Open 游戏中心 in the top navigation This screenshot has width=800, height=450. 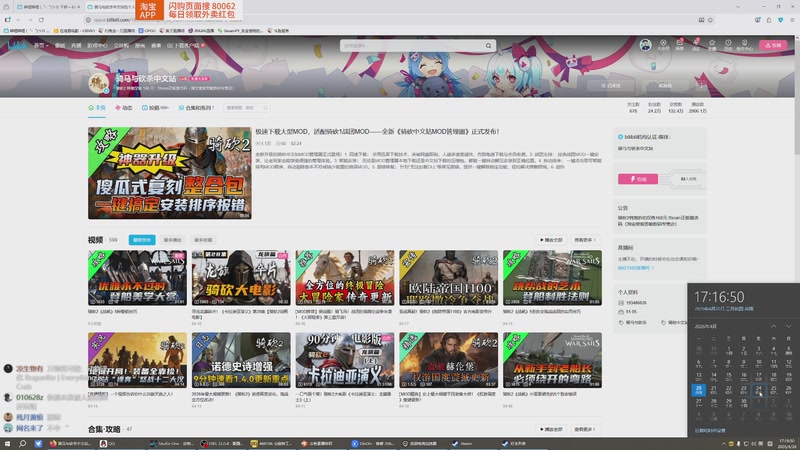click(97, 45)
